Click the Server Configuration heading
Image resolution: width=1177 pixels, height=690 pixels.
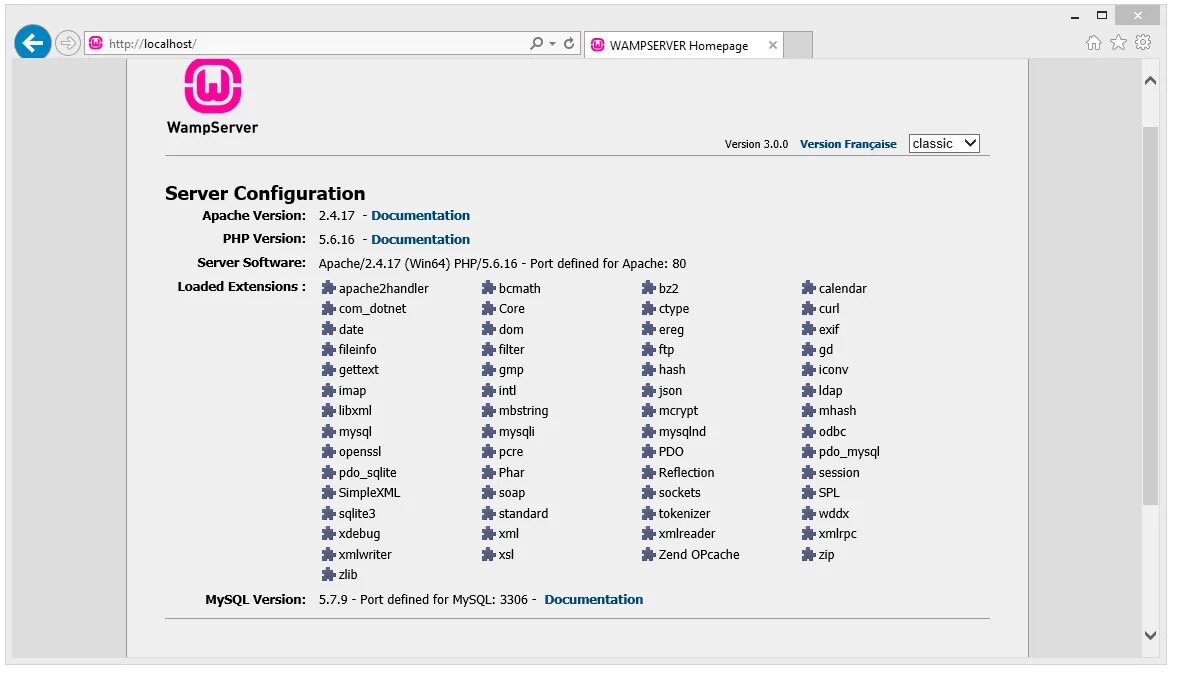click(265, 194)
